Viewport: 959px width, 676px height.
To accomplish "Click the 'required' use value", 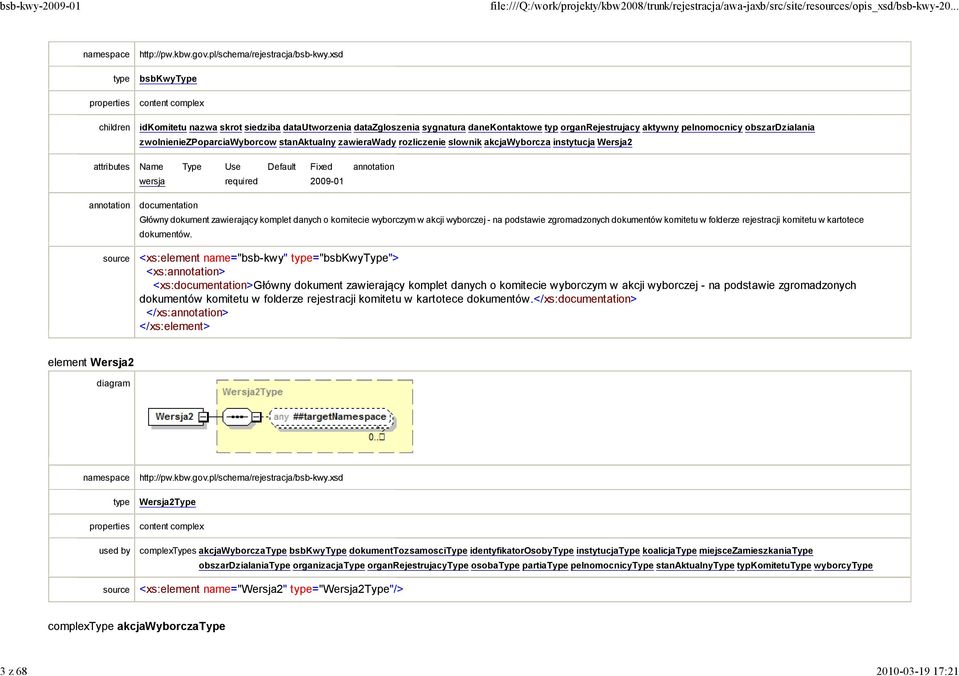I will point(241,181).
